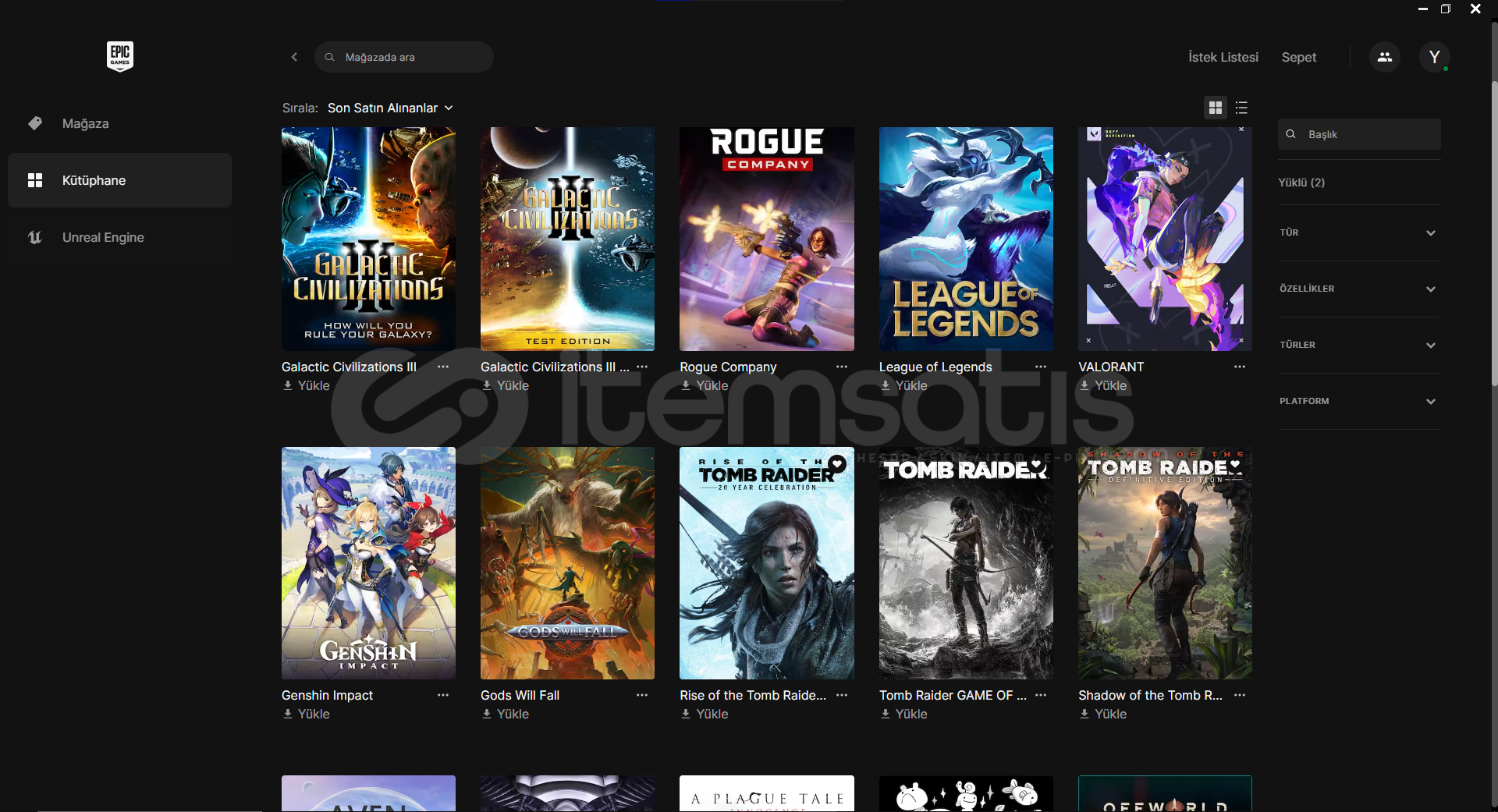Image resolution: width=1498 pixels, height=812 pixels.
Task: Click Yükle under Galactic Civilizations III Test Edition
Action: click(x=505, y=385)
